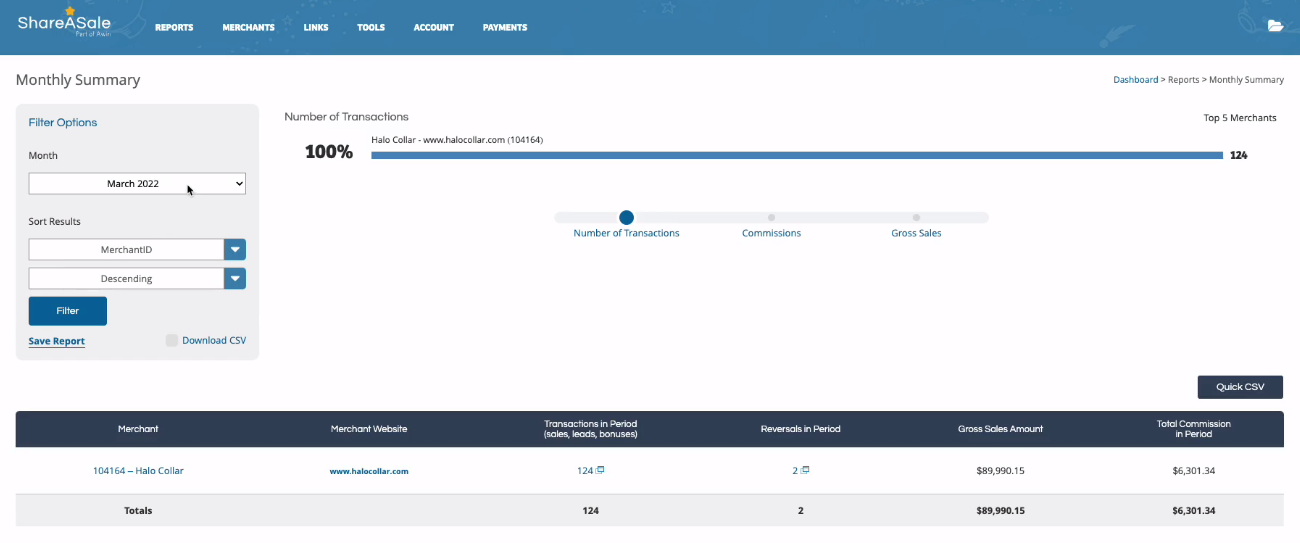Open the MERCHANTS menu
Image resolution: width=1300 pixels, height=543 pixels.
[248, 27]
